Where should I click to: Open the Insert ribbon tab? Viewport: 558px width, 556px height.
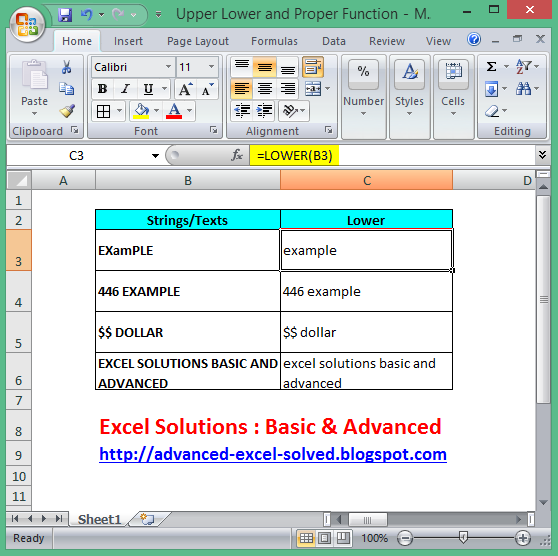128,41
